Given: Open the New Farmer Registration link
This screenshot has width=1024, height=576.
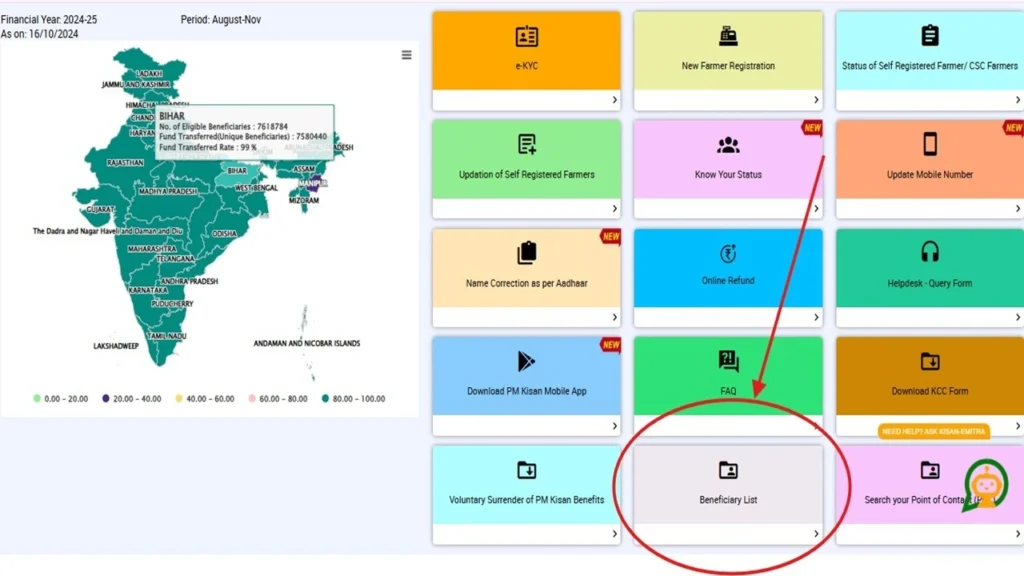Looking at the screenshot, I should pyautogui.click(x=728, y=66).
